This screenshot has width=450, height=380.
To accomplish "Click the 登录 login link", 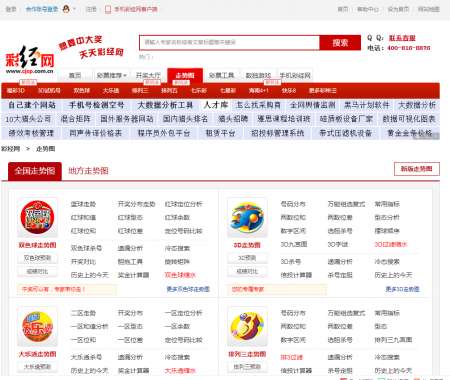I will click(x=11, y=9).
